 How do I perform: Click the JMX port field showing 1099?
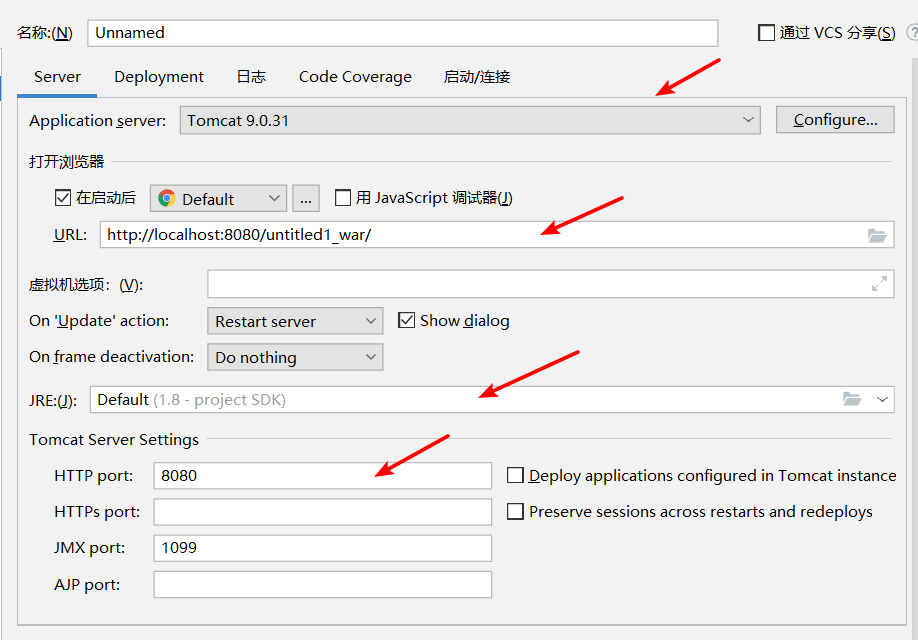[x=323, y=548]
